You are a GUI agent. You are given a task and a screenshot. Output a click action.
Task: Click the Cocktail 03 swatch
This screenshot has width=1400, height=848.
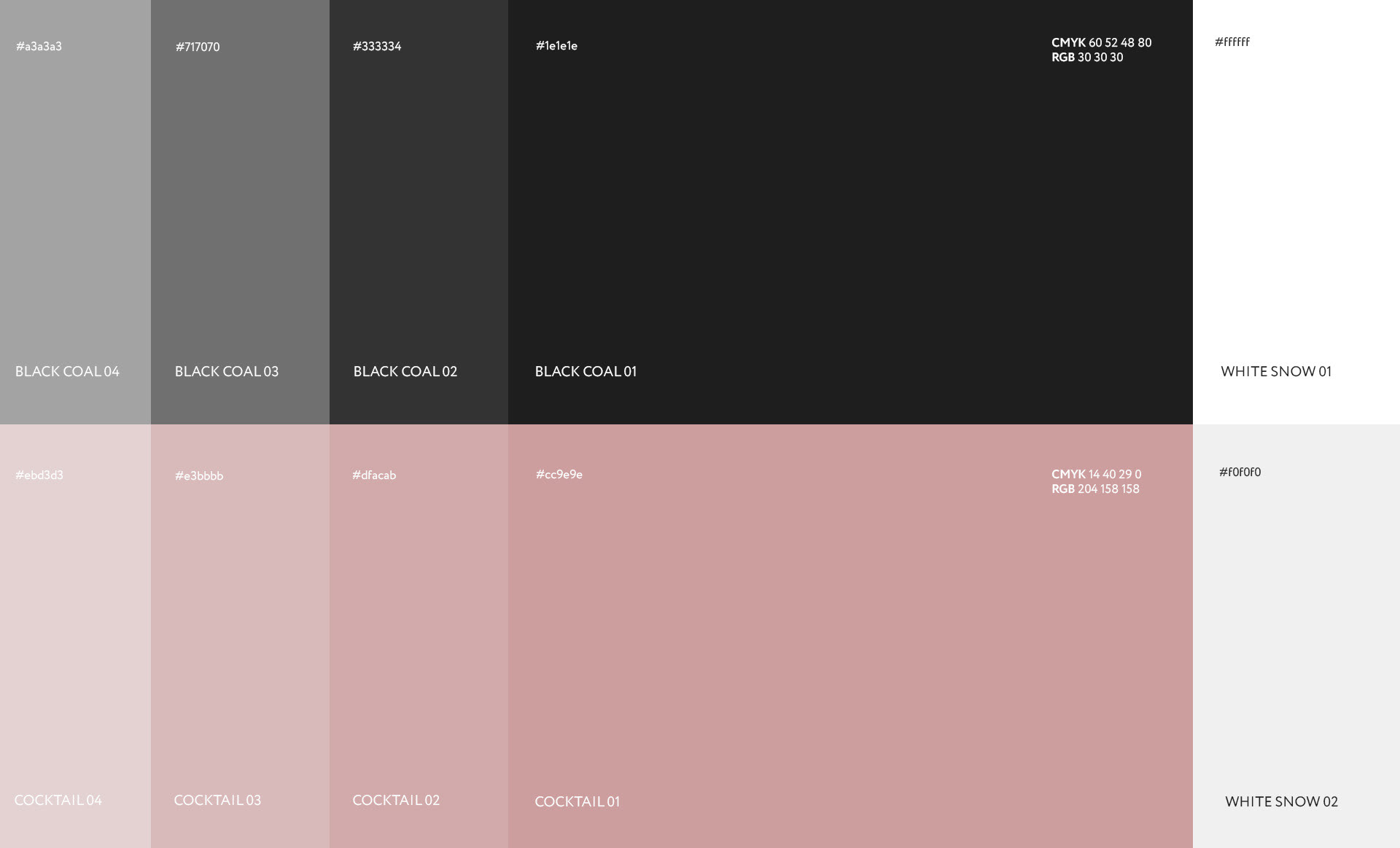(240, 636)
